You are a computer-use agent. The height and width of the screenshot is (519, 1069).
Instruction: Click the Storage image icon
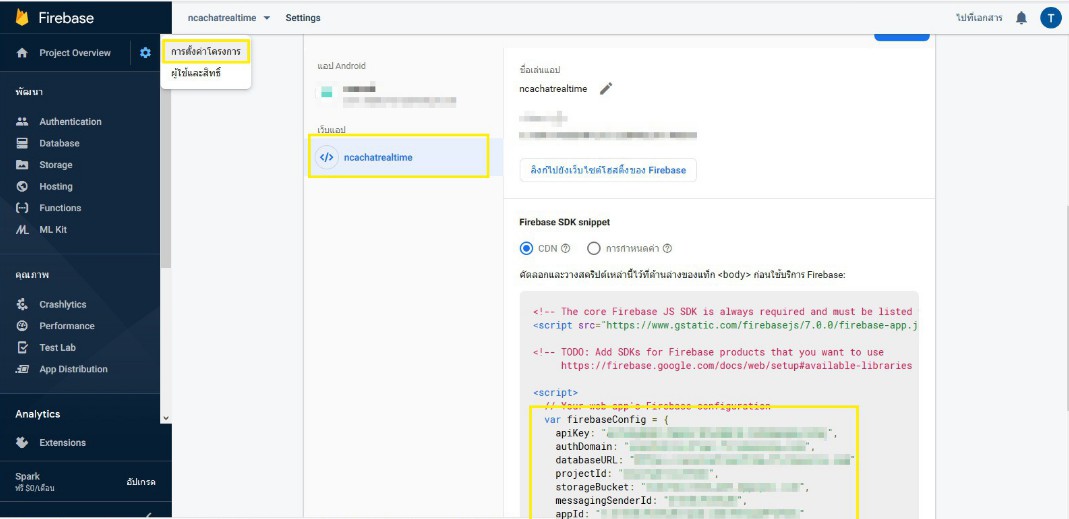(22, 164)
